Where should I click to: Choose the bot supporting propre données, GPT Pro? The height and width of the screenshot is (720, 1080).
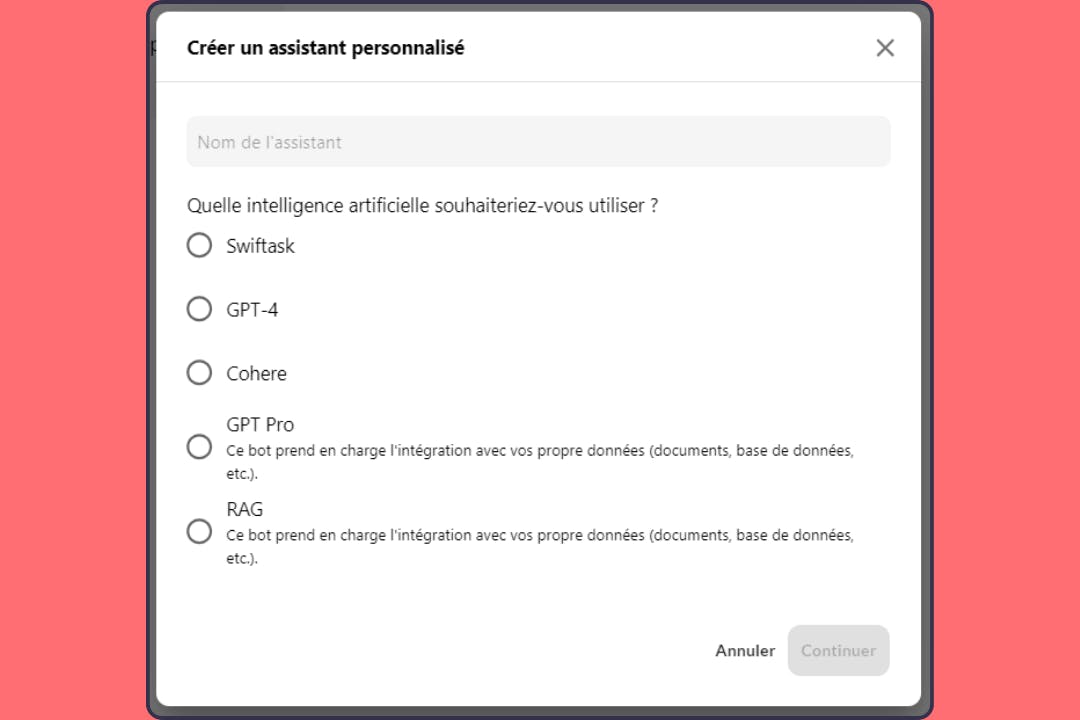(199, 446)
